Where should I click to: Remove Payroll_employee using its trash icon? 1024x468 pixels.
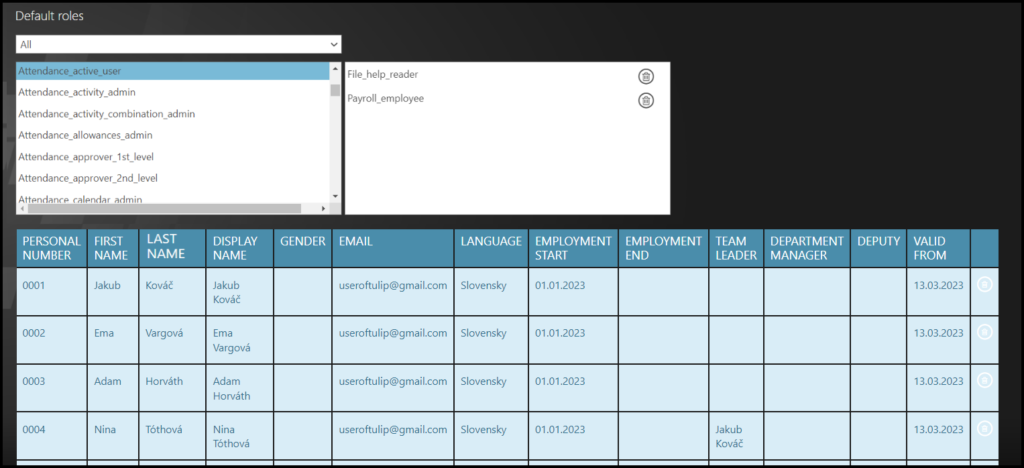click(646, 100)
